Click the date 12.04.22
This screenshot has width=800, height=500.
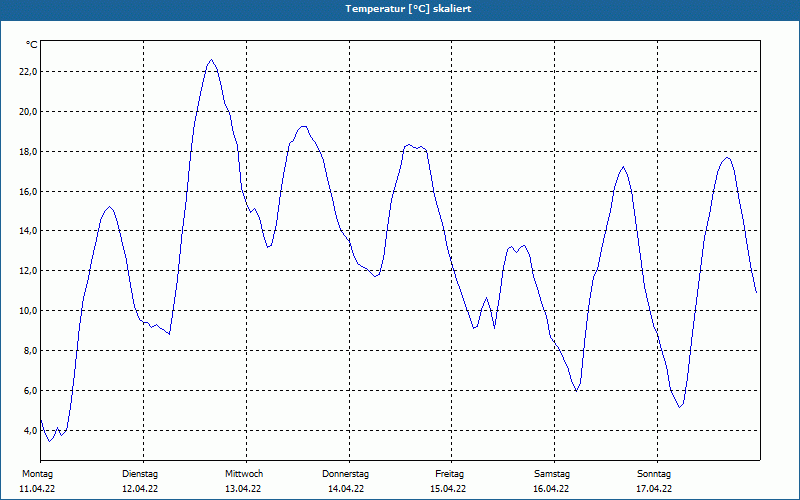[x=140, y=489]
